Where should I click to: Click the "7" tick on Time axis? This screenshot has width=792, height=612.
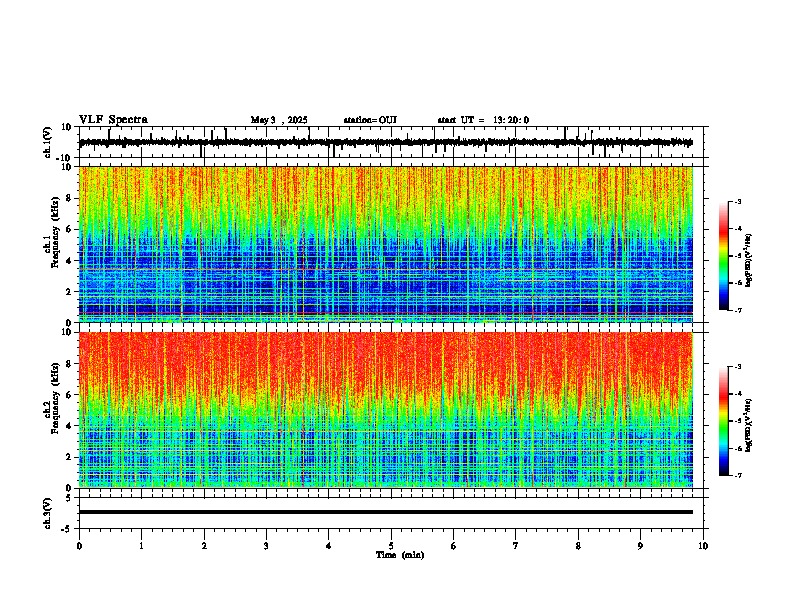click(516, 546)
